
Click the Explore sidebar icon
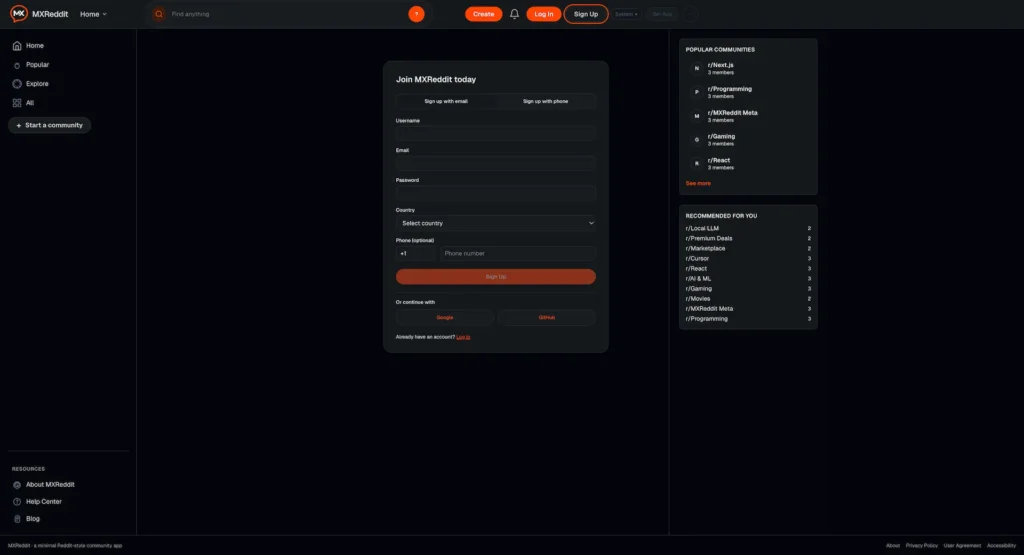[17, 84]
